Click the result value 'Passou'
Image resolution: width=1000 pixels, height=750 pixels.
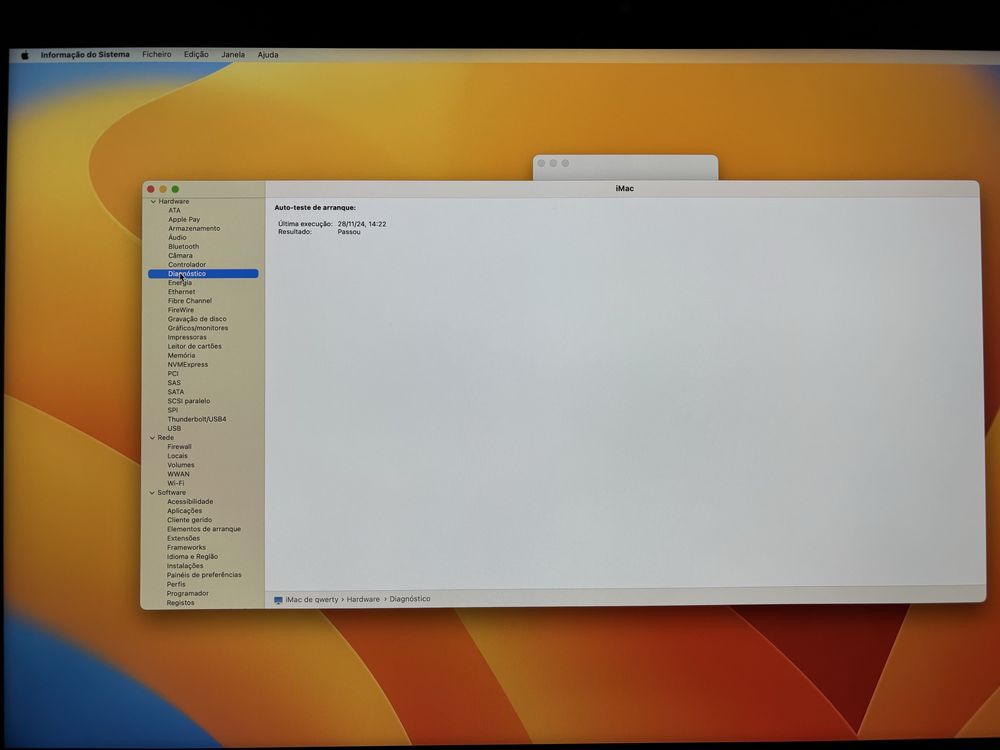click(x=349, y=232)
